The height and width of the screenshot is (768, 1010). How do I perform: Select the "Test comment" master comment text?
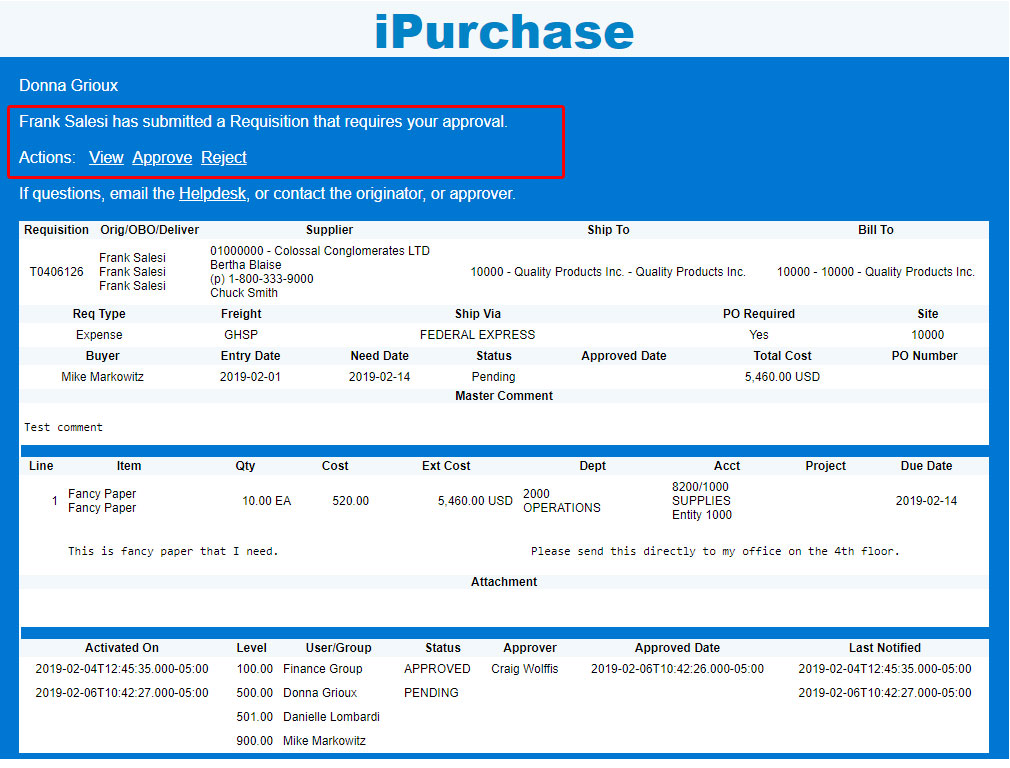[x=63, y=427]
